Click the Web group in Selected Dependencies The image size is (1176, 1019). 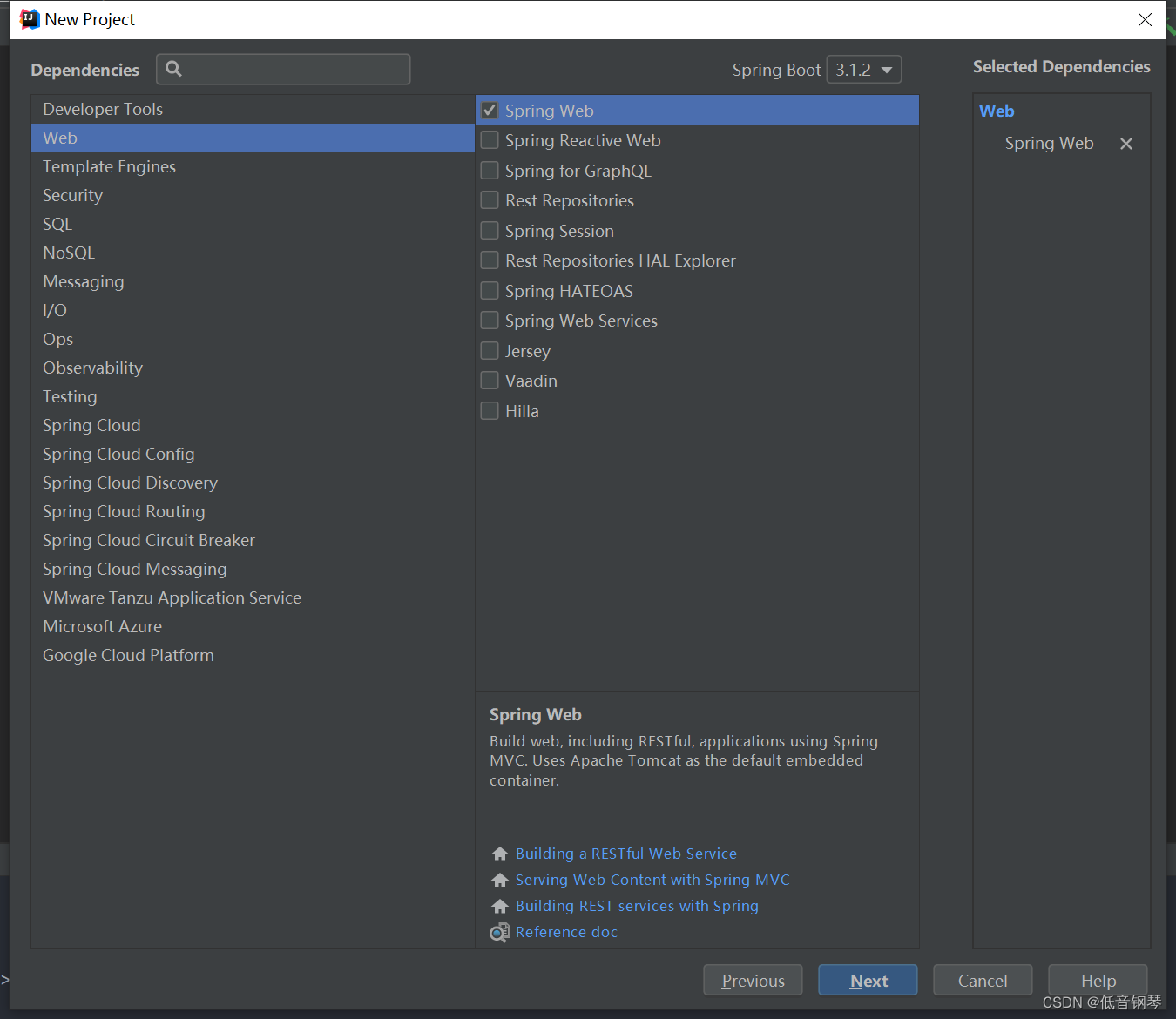point(997,111)
